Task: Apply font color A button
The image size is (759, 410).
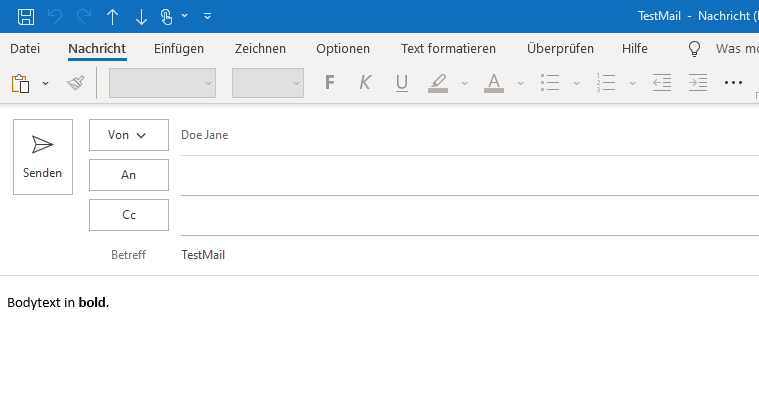Action: click(494, 83)
